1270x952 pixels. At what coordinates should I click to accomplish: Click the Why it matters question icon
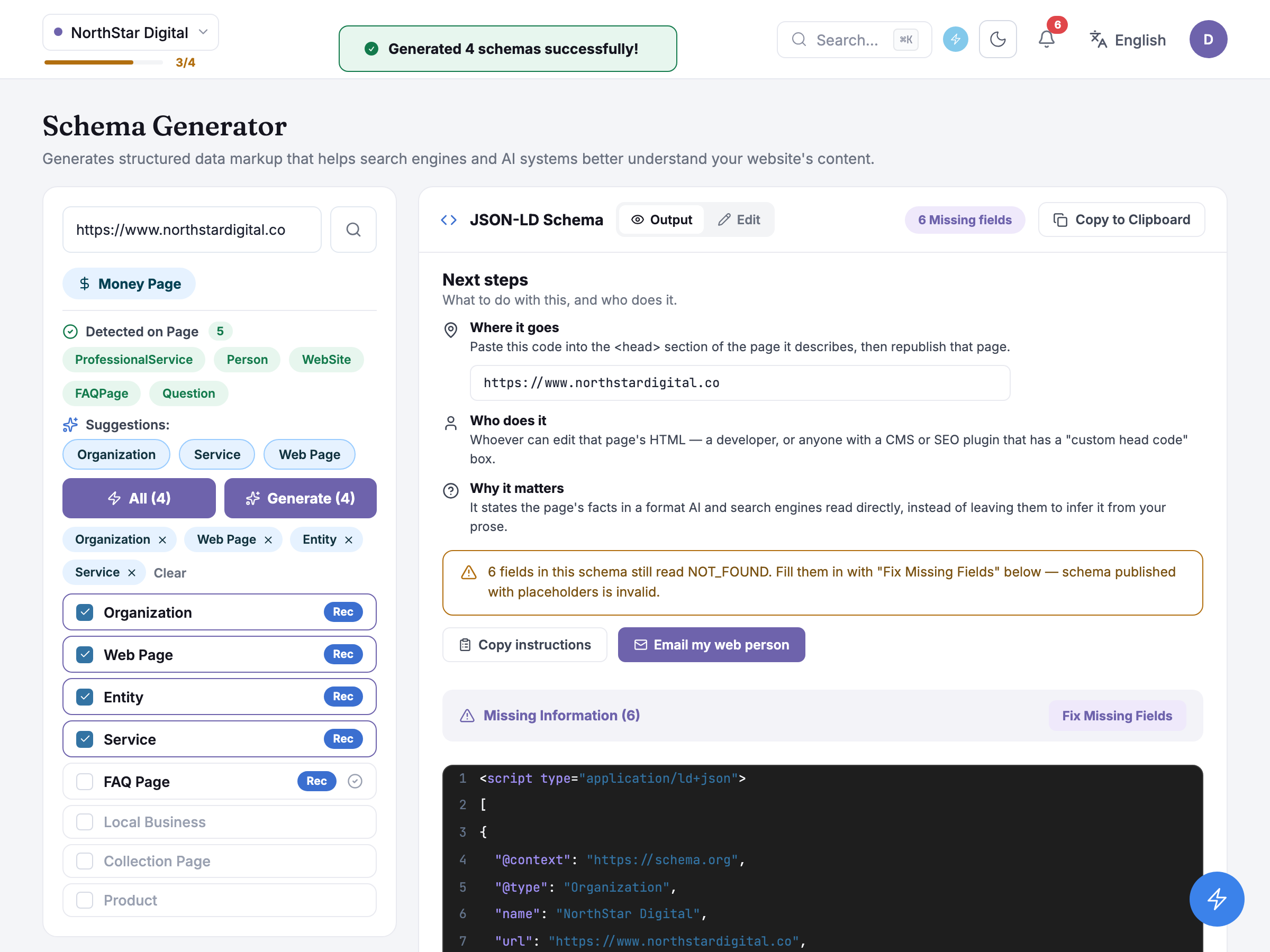pos(451,491)
